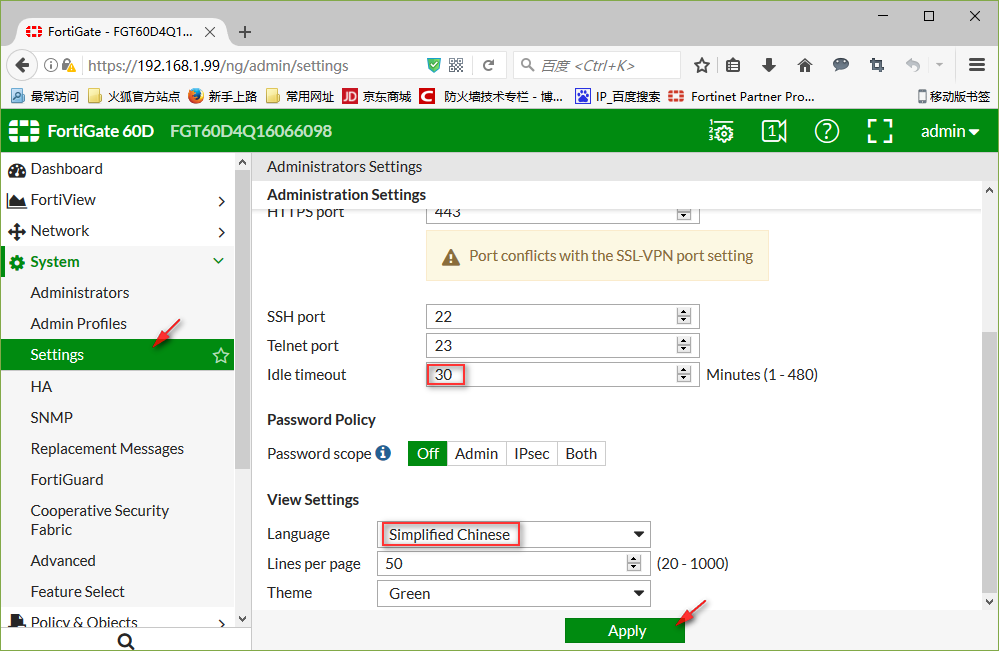
Task: Go to the Firefox home page icon
Action: [x=805, y=65]
